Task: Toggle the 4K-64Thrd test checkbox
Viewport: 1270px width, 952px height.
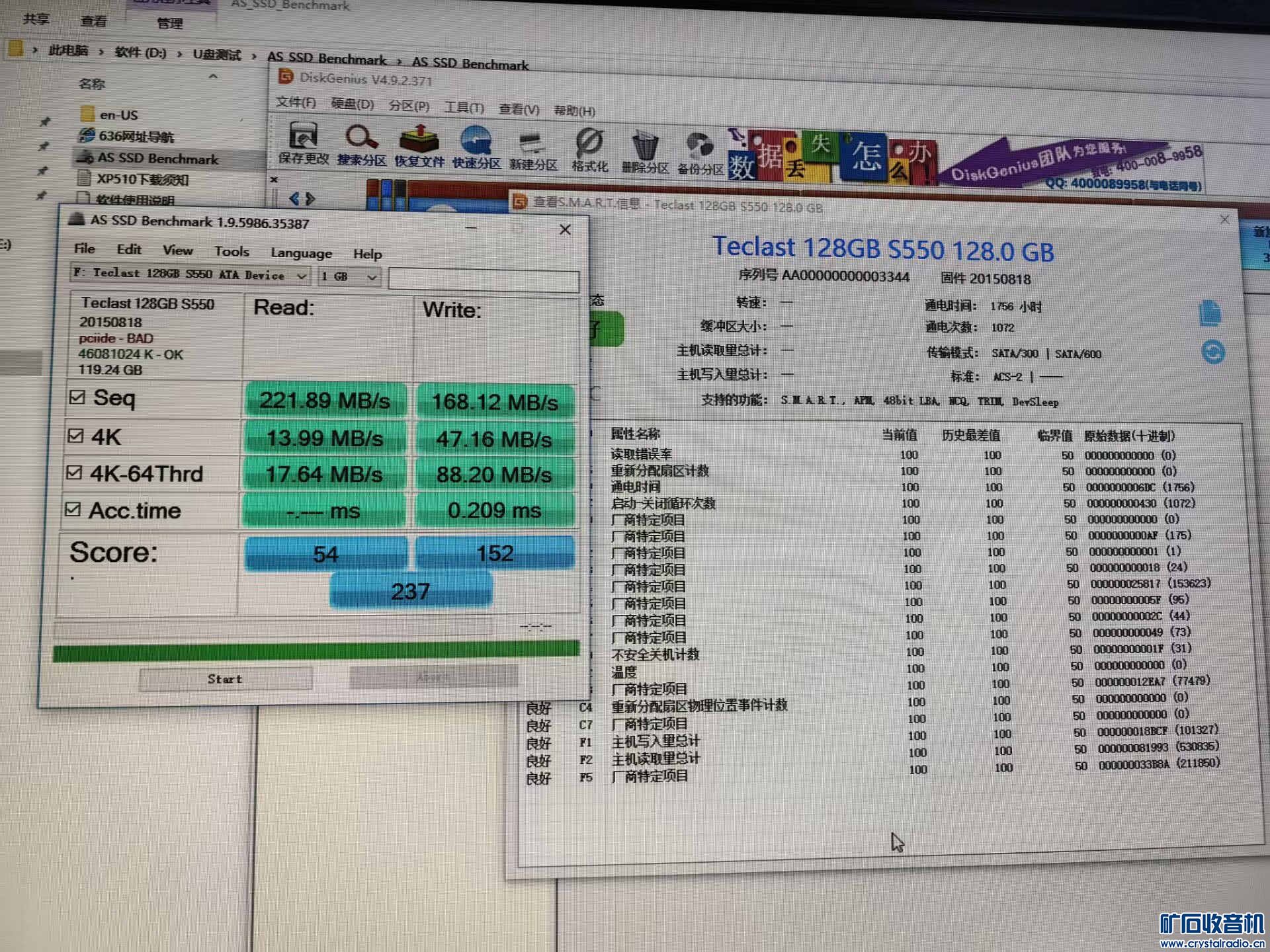Action: click(75, 472)
